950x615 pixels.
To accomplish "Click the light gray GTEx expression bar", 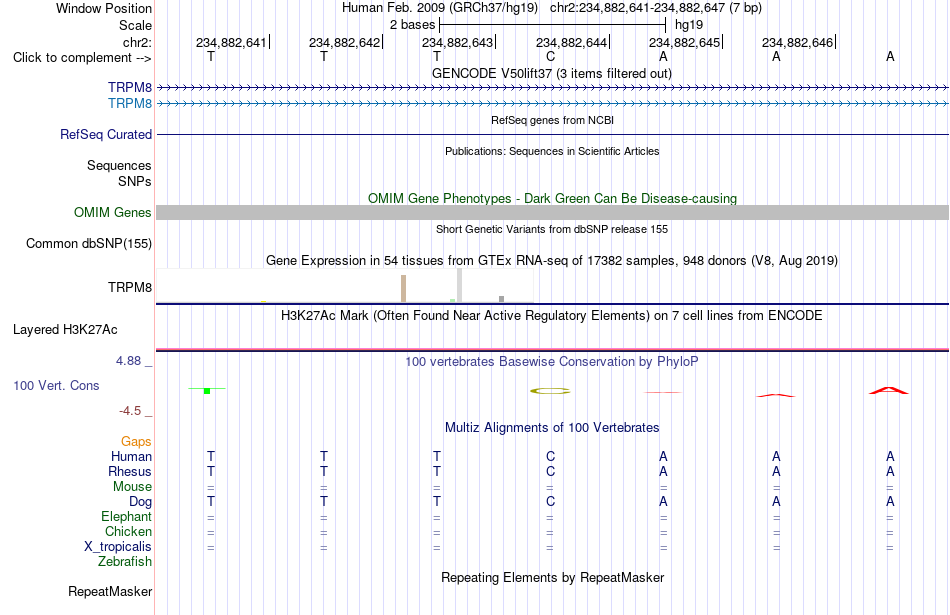I will (460, 285).
